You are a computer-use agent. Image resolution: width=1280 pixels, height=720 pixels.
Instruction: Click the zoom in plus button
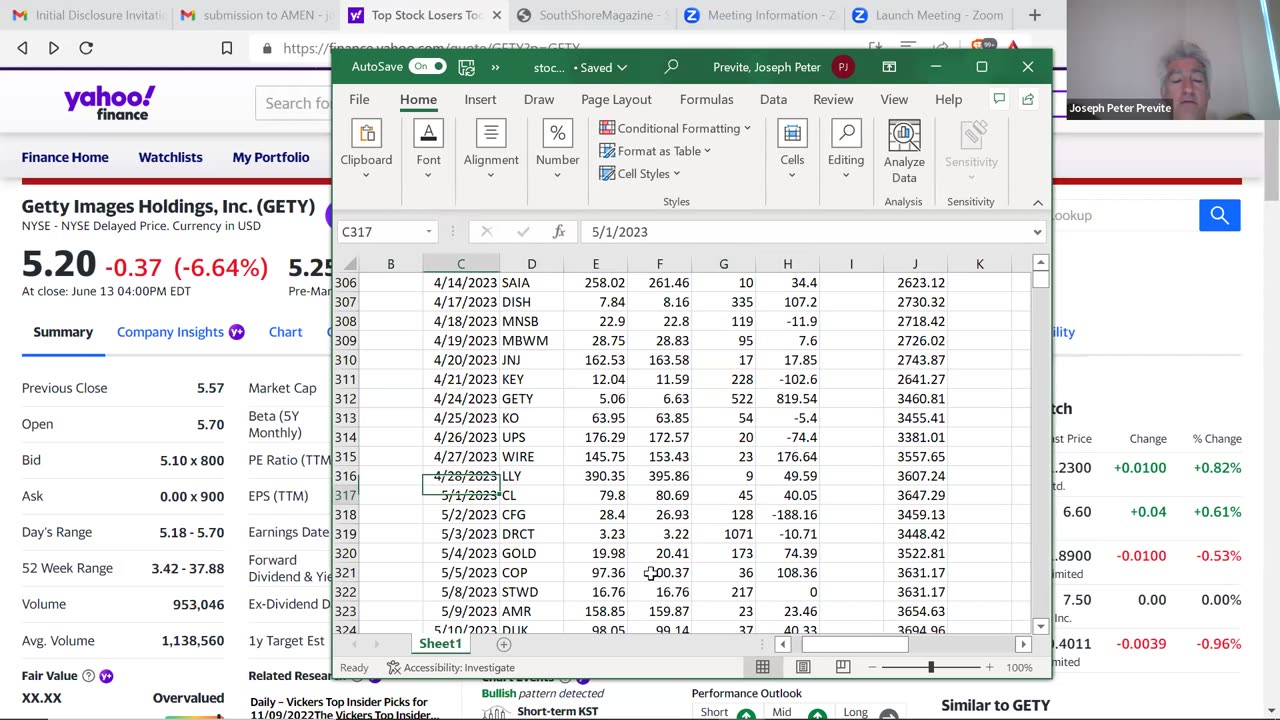pos(989,667)
